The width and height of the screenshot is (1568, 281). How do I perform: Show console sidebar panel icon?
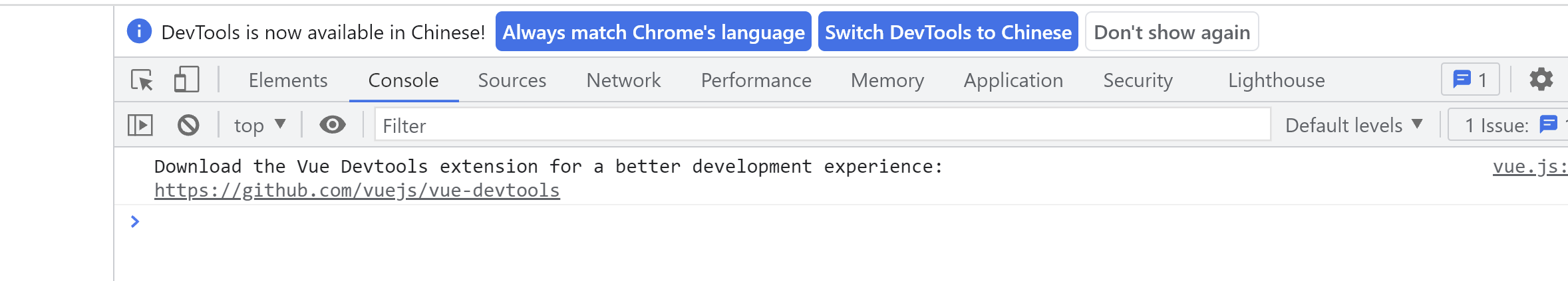pyautogui.click(x=140, y=125)
